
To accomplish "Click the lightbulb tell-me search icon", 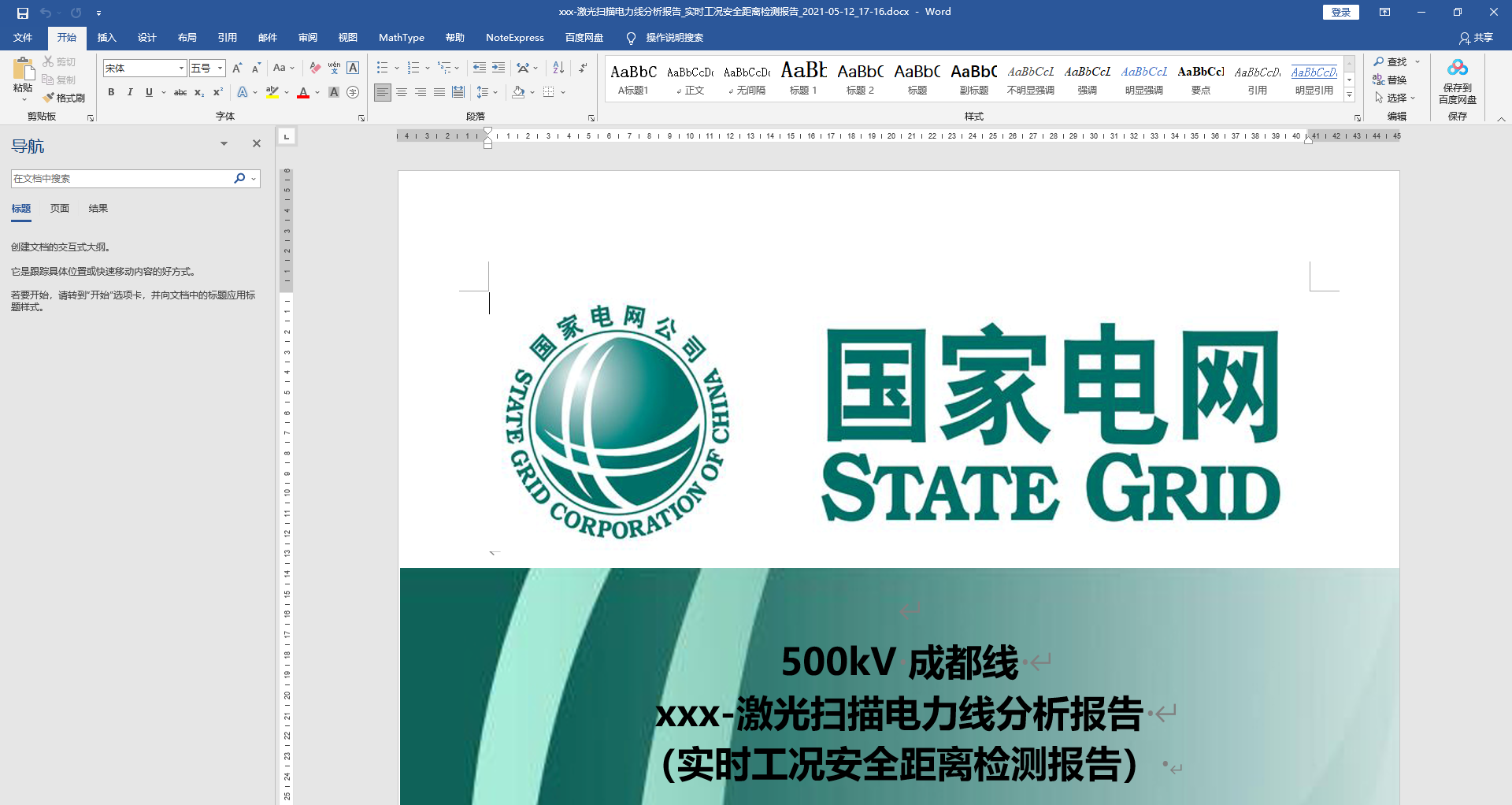I will 631,38.
